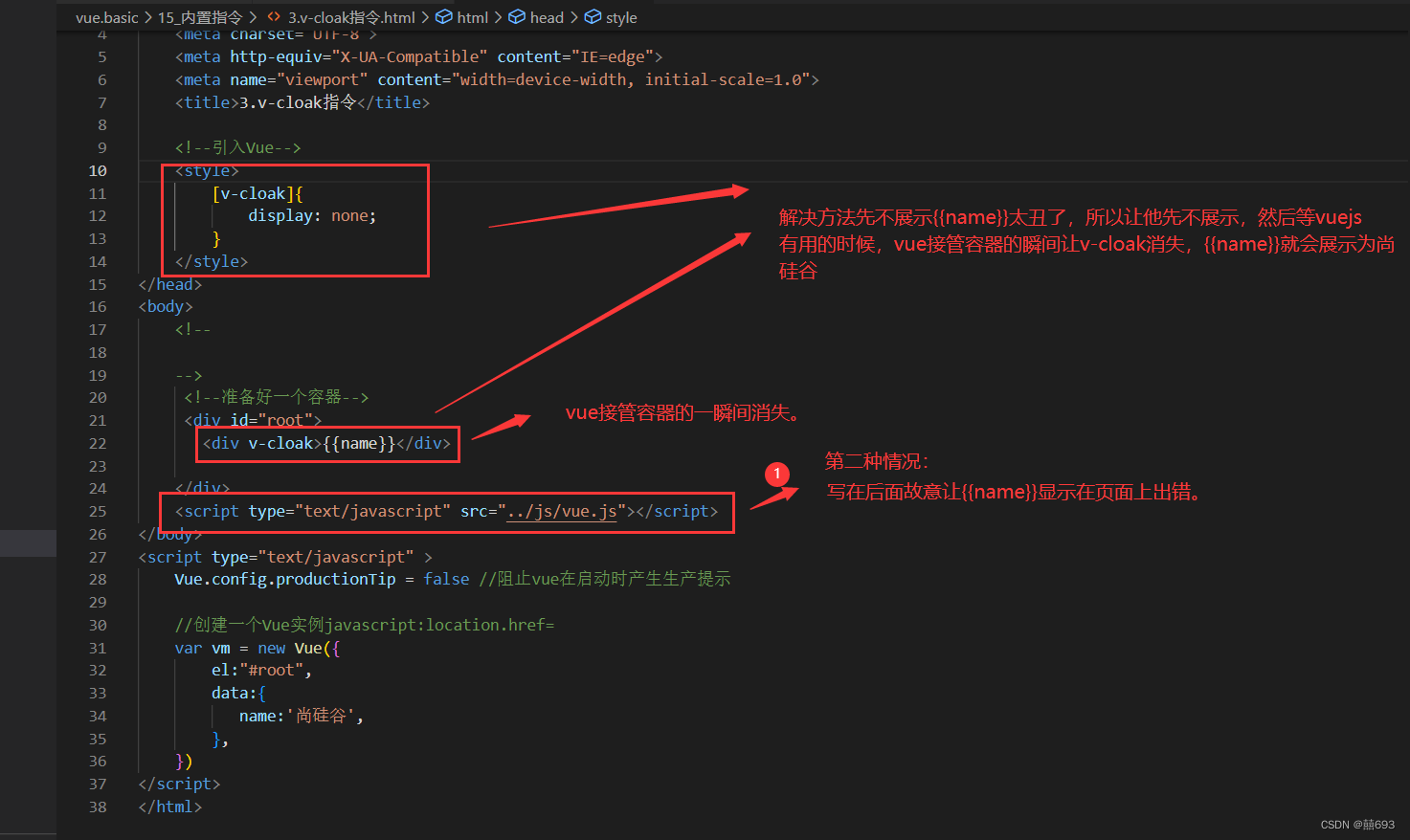1410x840 pixels.
Task: Click the red box around the v-cloak style block
Action: [x=295, y=220]
